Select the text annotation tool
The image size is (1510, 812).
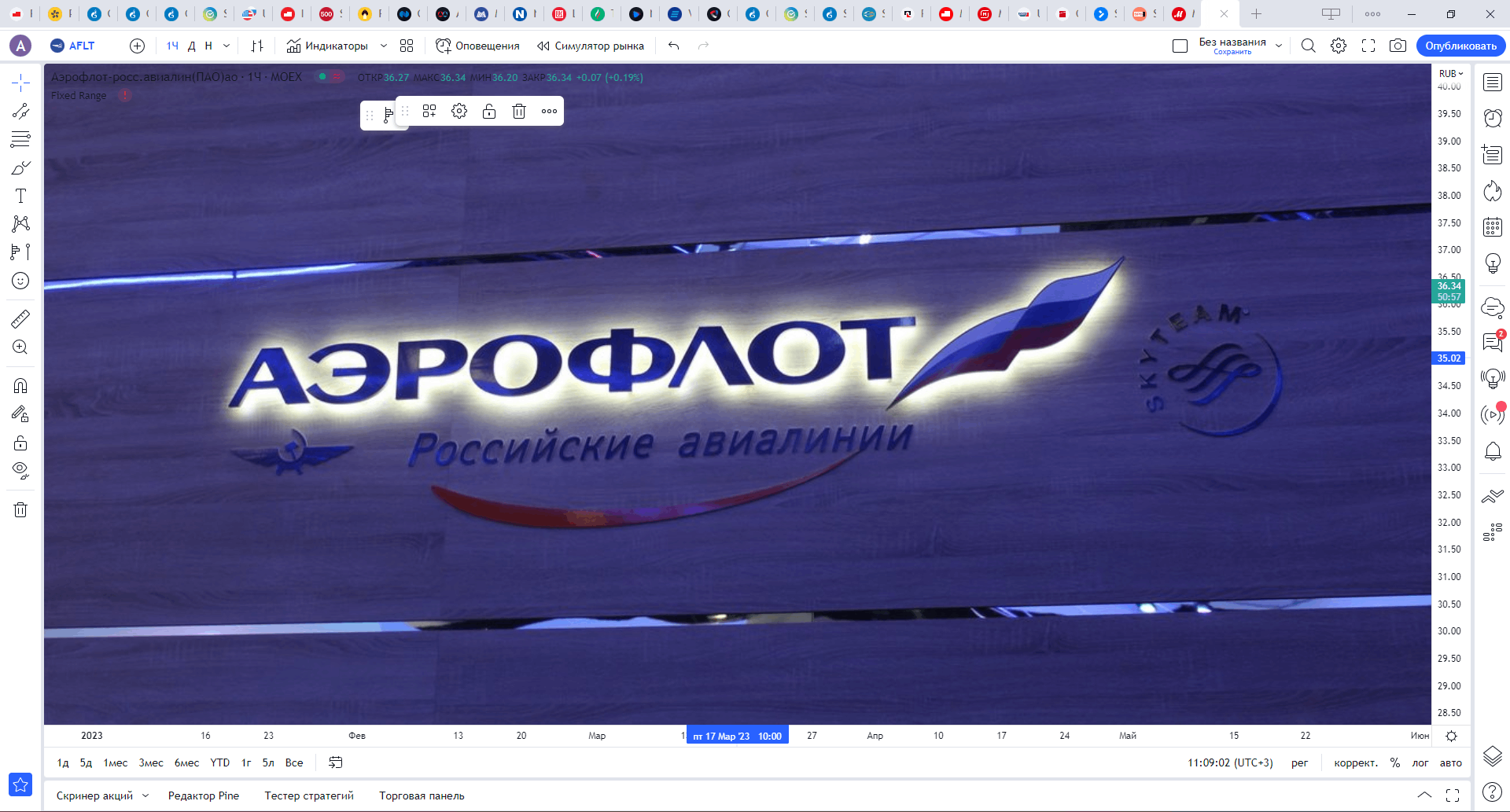pos(21,196)
